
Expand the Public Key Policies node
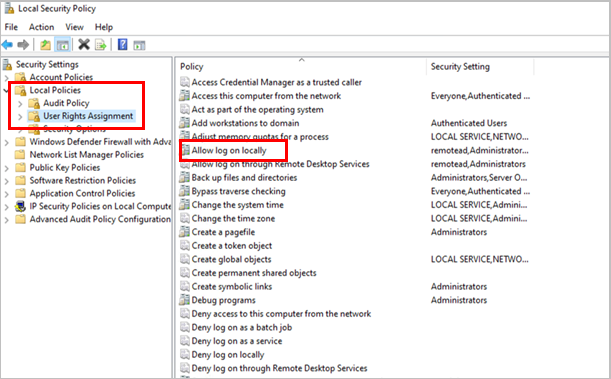click(6, 168)
